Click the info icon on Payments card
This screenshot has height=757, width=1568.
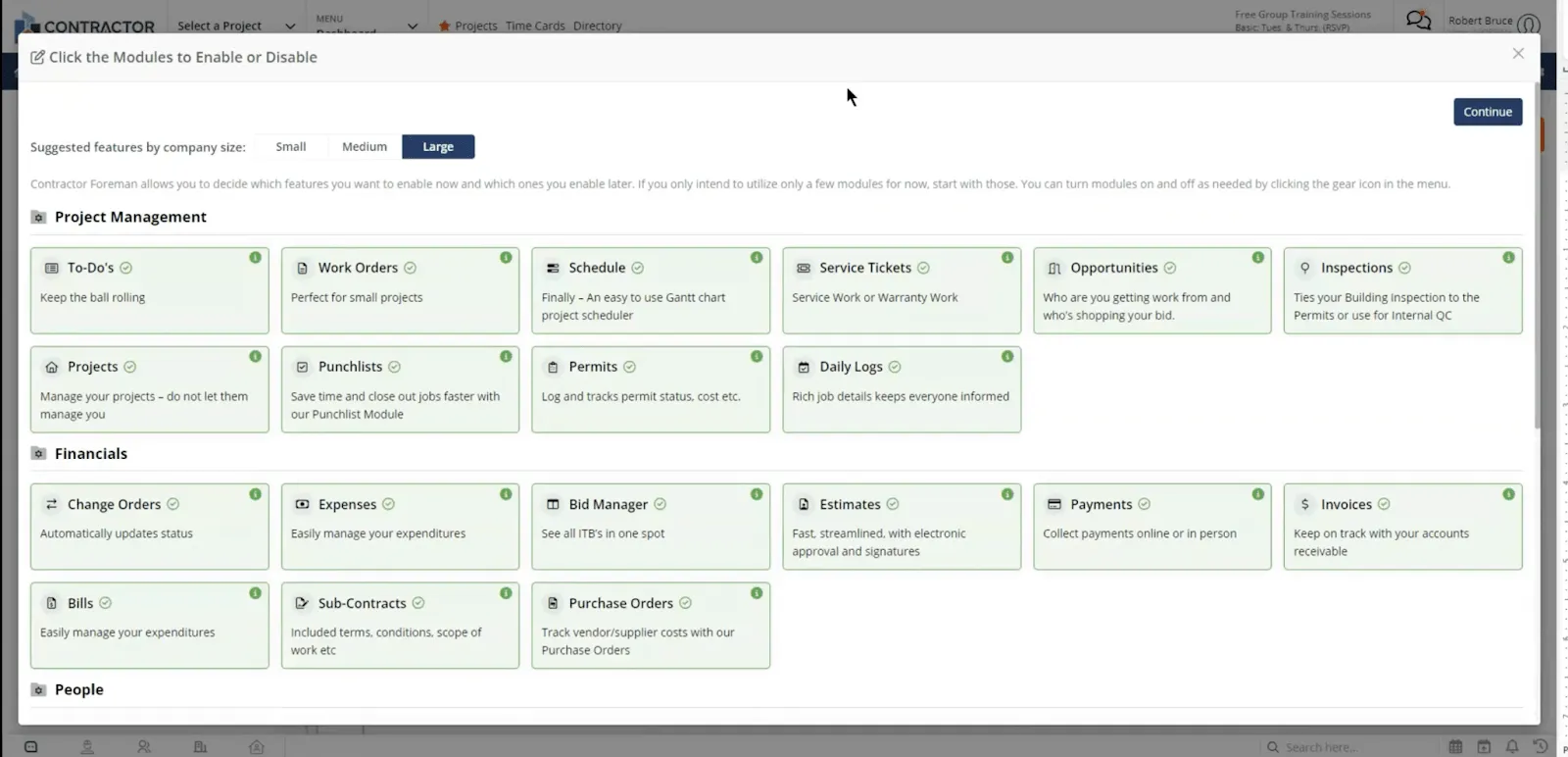click(1257, 494)
